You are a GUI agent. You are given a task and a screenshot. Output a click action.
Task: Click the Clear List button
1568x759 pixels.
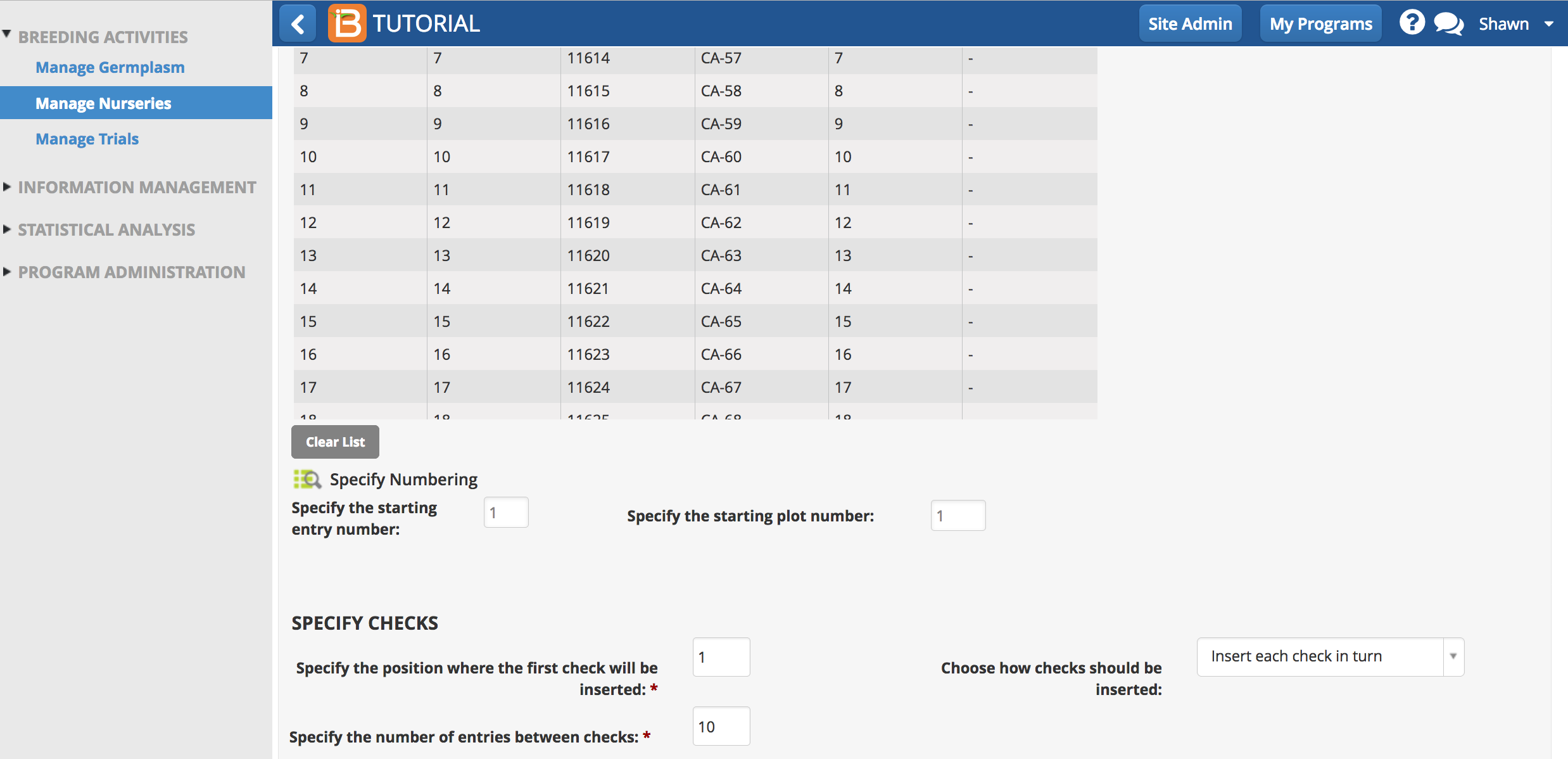click(335, 442)
